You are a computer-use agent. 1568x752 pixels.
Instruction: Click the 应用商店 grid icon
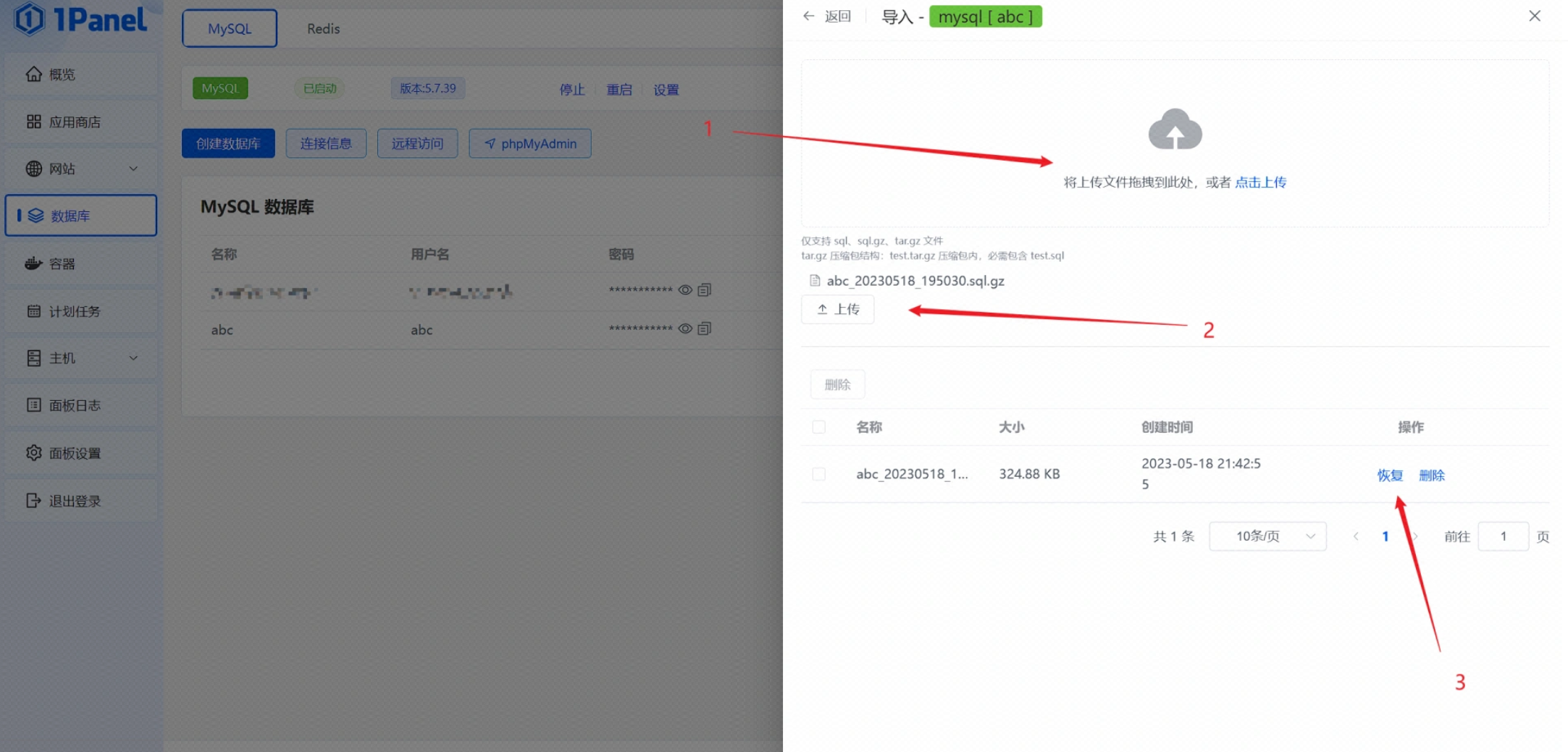33,122
